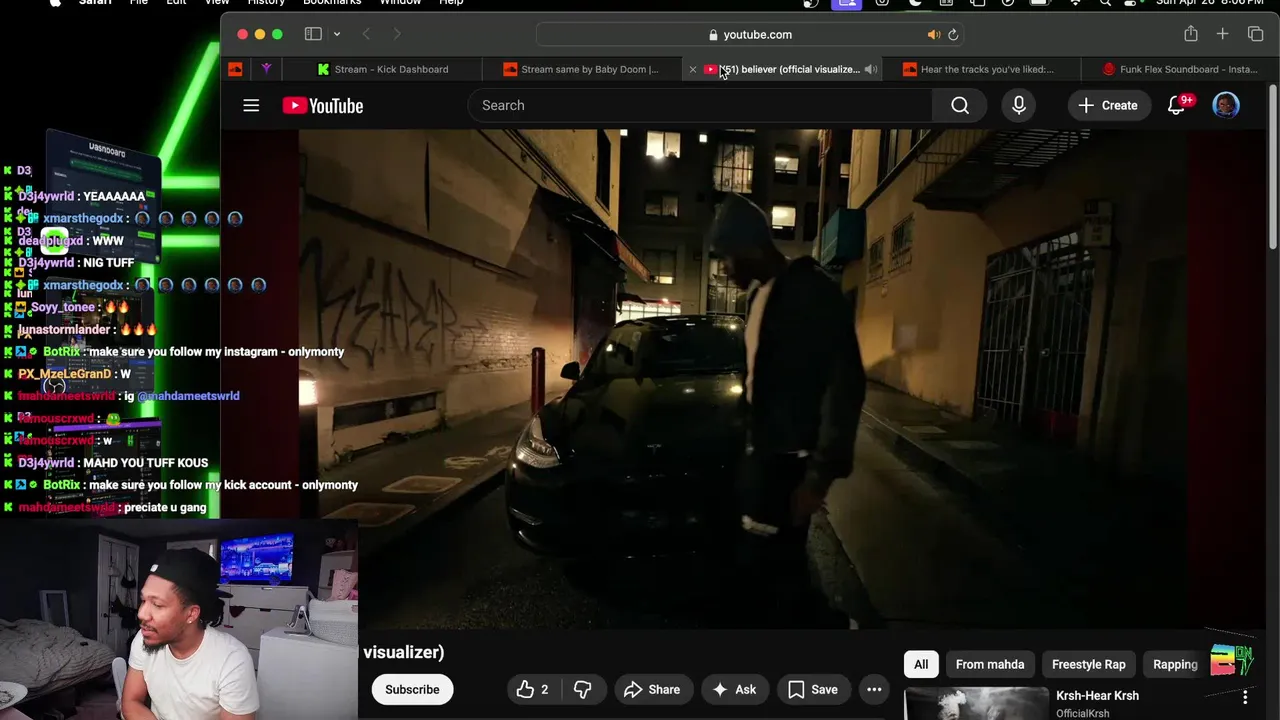This screenshot has width=1280, height=720.
Task: Click chat username 'lunastormlander'
Action: 66,330
